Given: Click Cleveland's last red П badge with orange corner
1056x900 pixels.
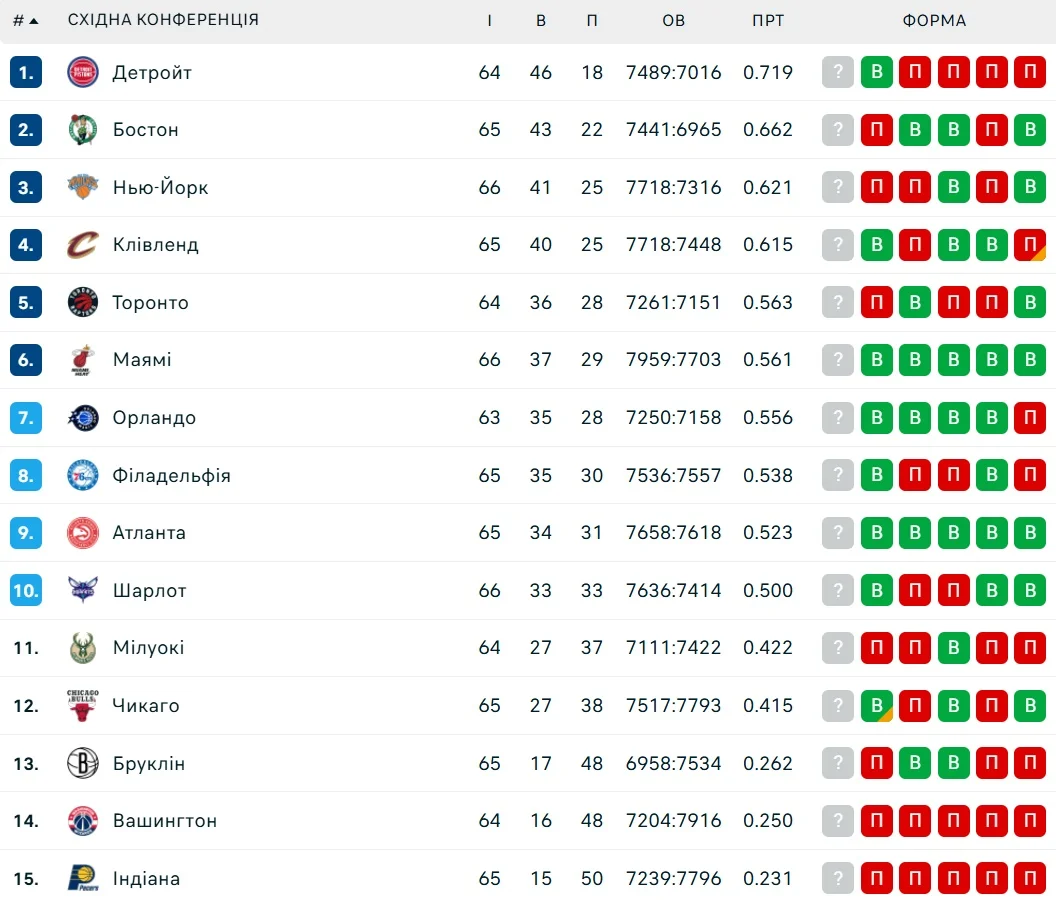Looking at the screenshot, I should point(1029,245).
